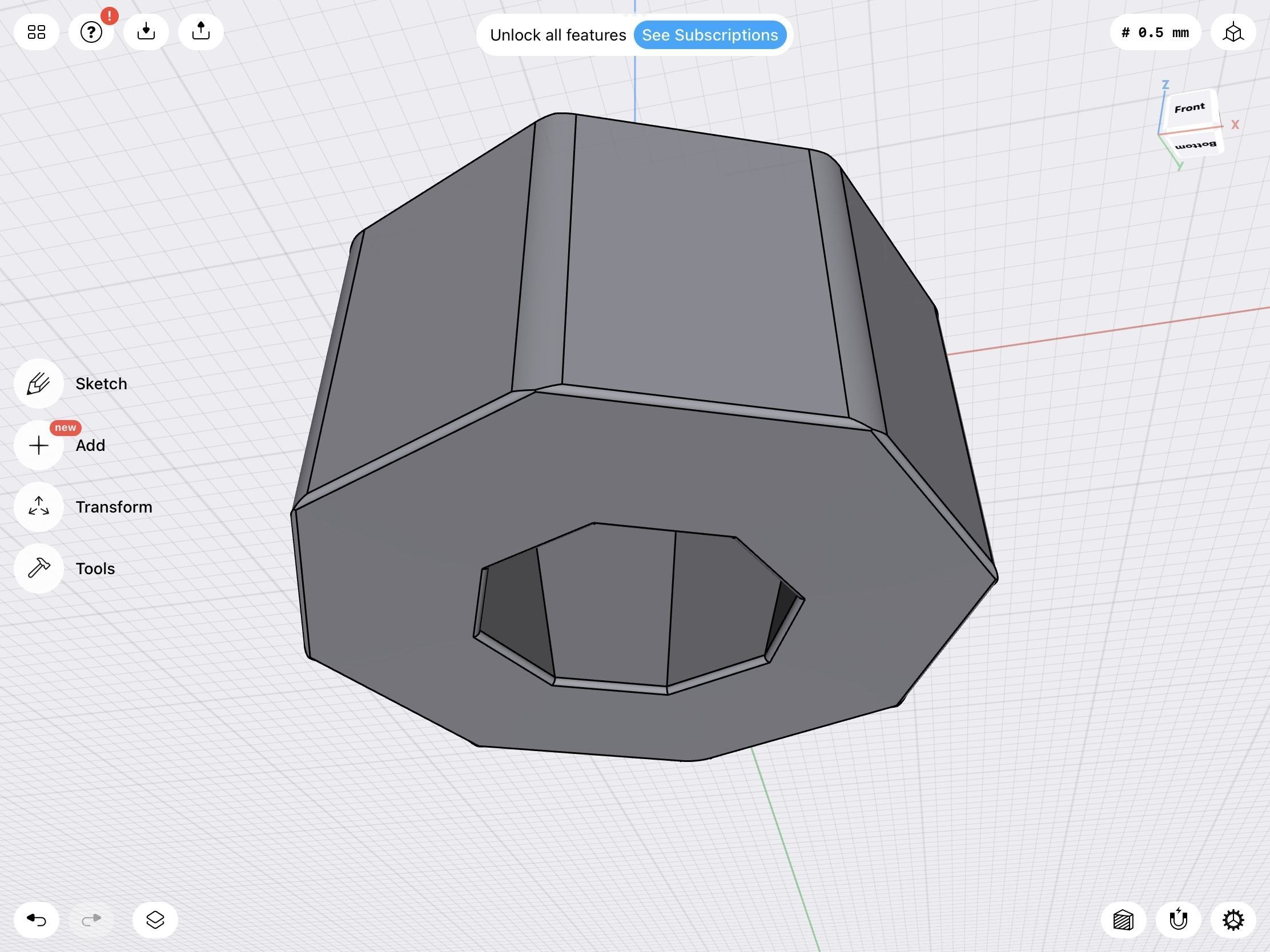Select the Tools hammer icon

coord(38,568)
